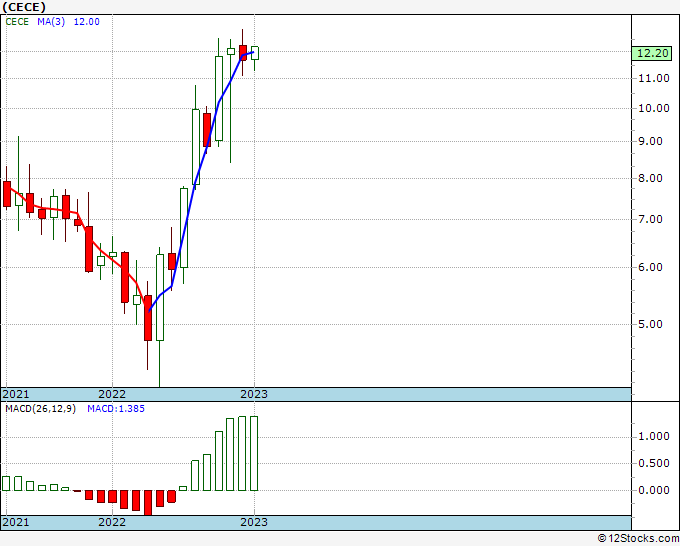
Task: Click the moving average value 12.00
Action: [86, 22]
